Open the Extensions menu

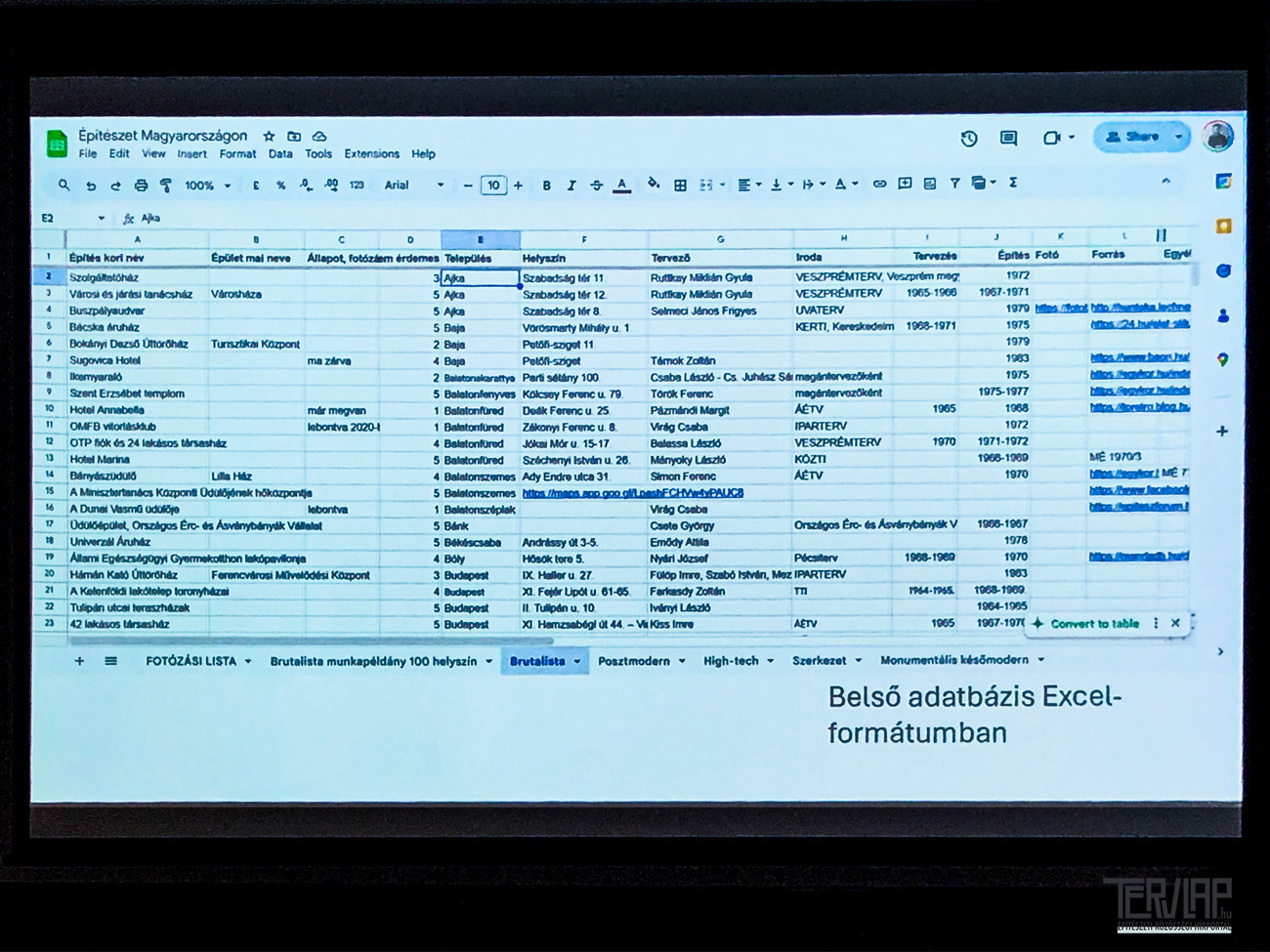coord(371,154)
